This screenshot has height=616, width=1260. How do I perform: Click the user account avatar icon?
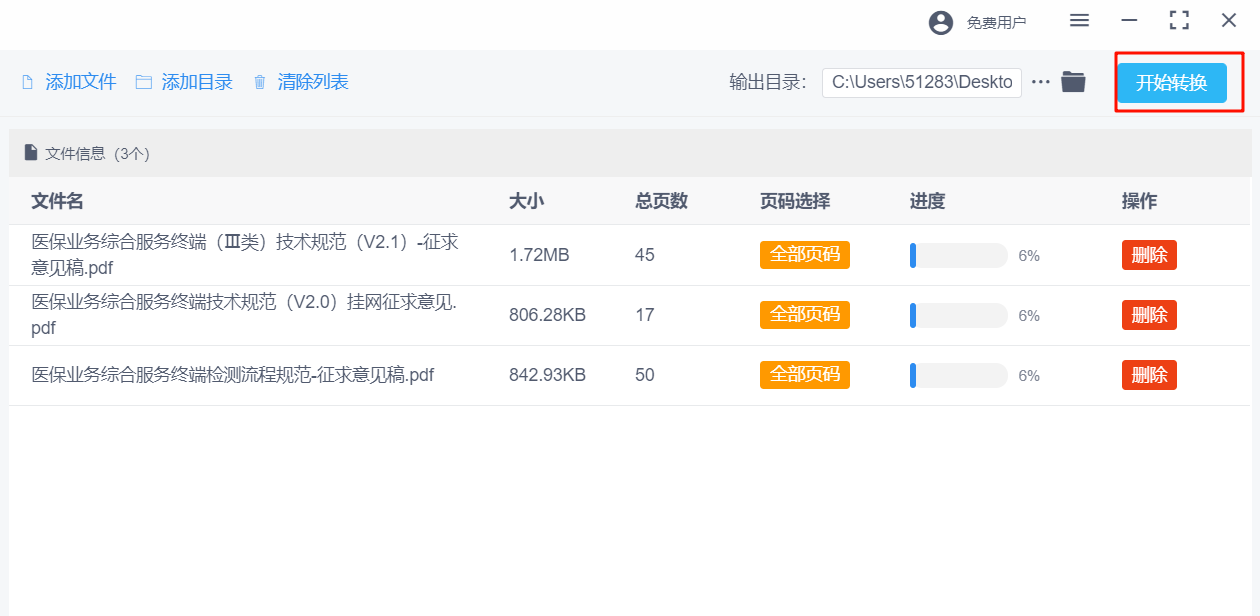[x=941, y=22]
